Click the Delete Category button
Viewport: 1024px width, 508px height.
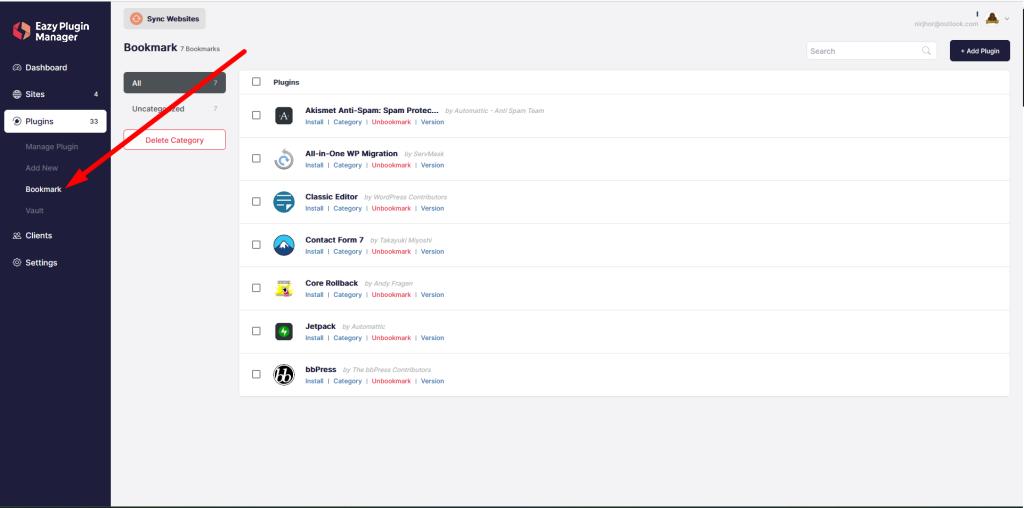click(174, 140)
